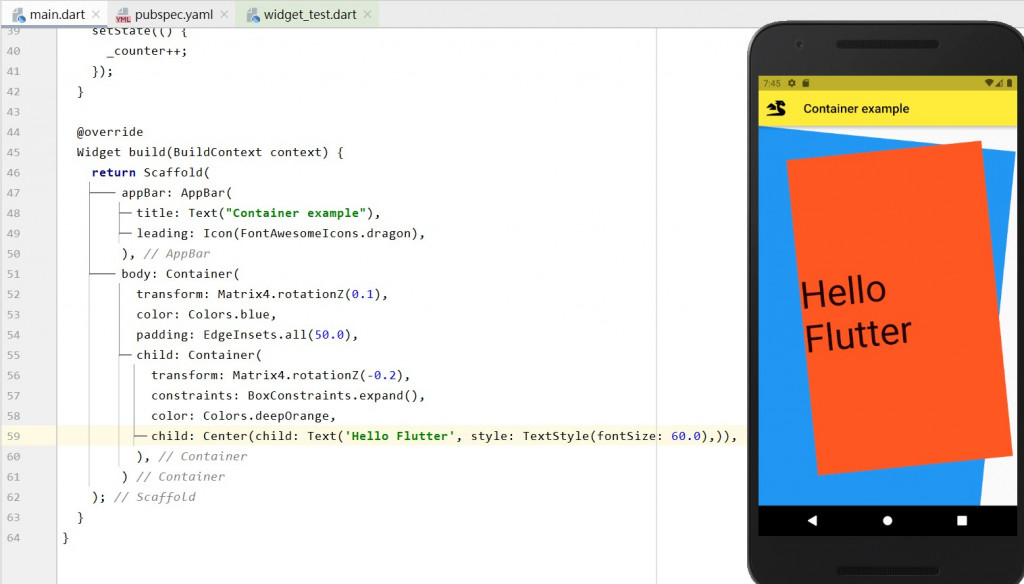The height and width of the screenshot is (584, 1024).
Task: Click the 'Hello Flutter' text in emulator
Action: point(856,315)
